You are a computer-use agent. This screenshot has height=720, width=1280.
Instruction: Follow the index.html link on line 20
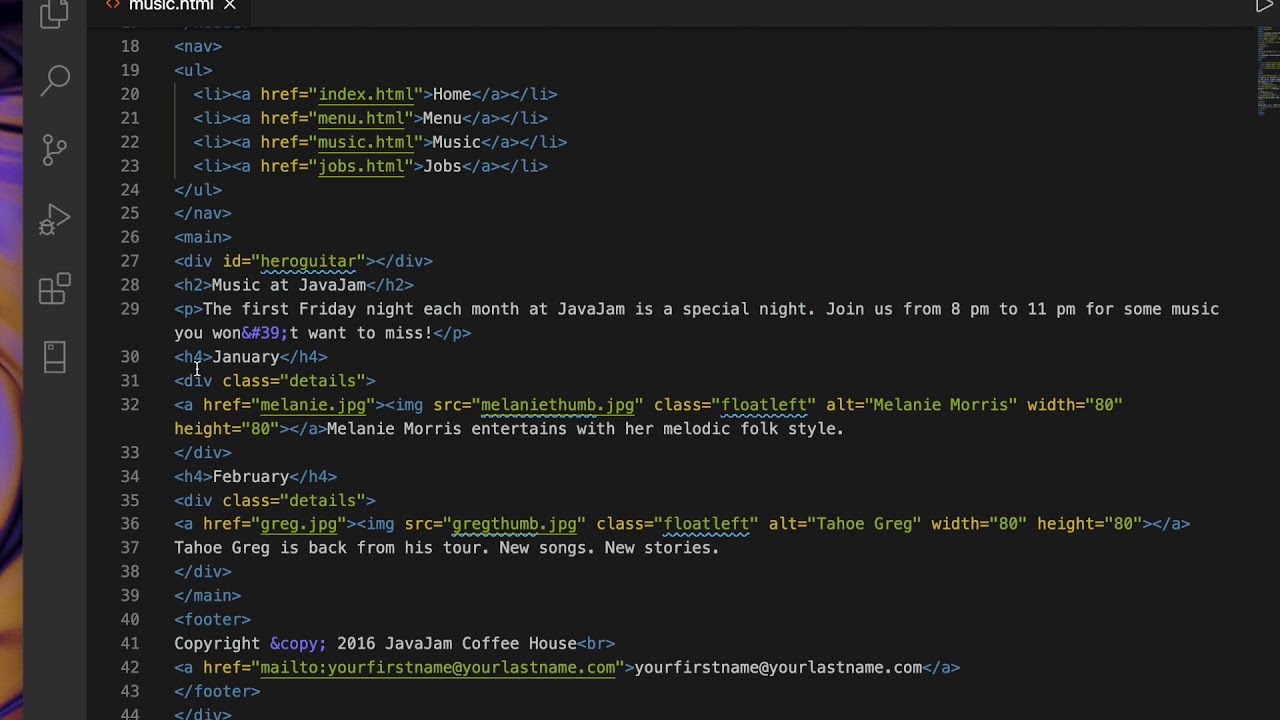click(365, 94)
